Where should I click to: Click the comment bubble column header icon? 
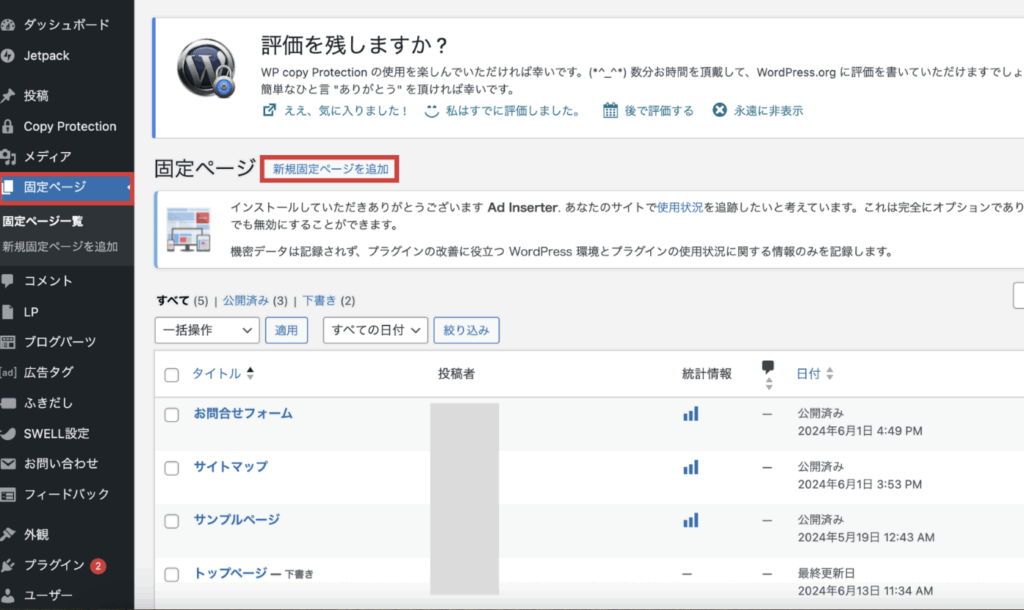pyautogui.click(x=767, y=368)
